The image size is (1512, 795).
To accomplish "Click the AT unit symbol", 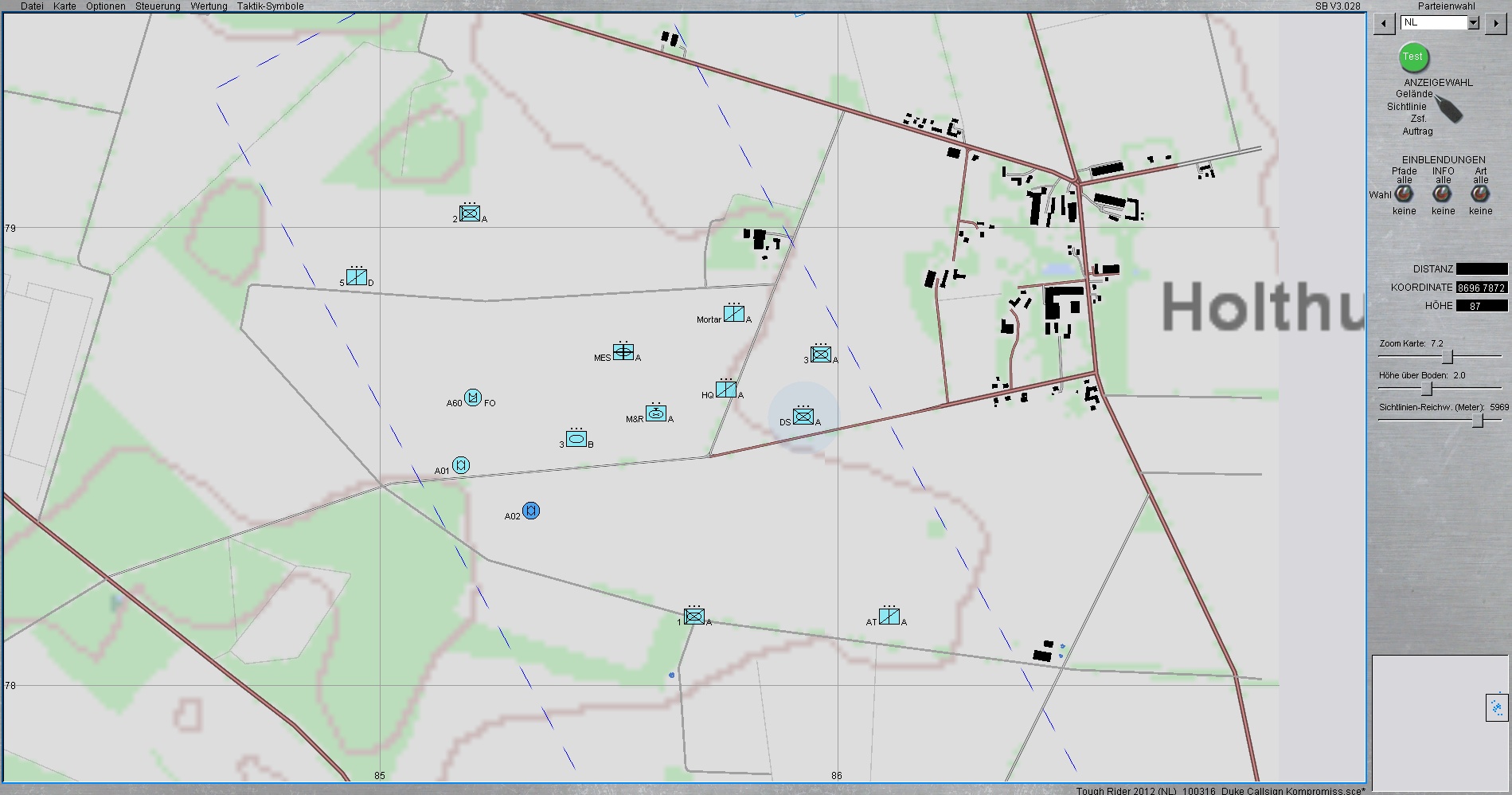I will (889, 617).
